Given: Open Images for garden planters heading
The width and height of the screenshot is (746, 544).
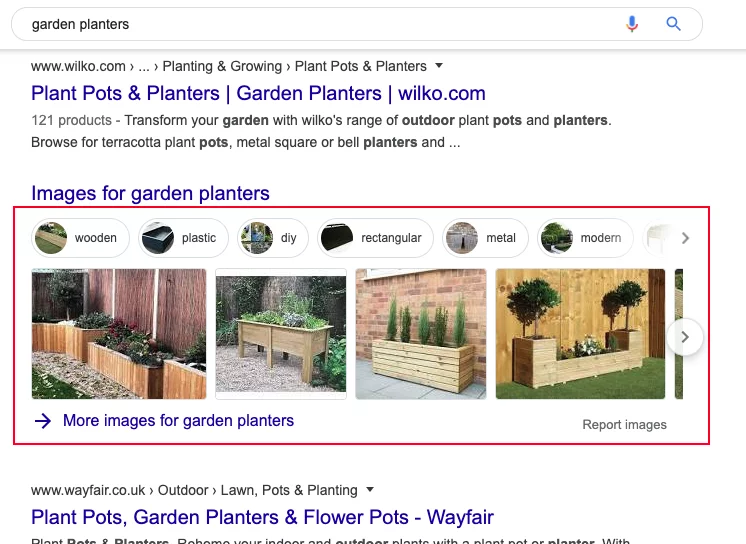Looking at the screenshot, I should (x=150, y=193).
